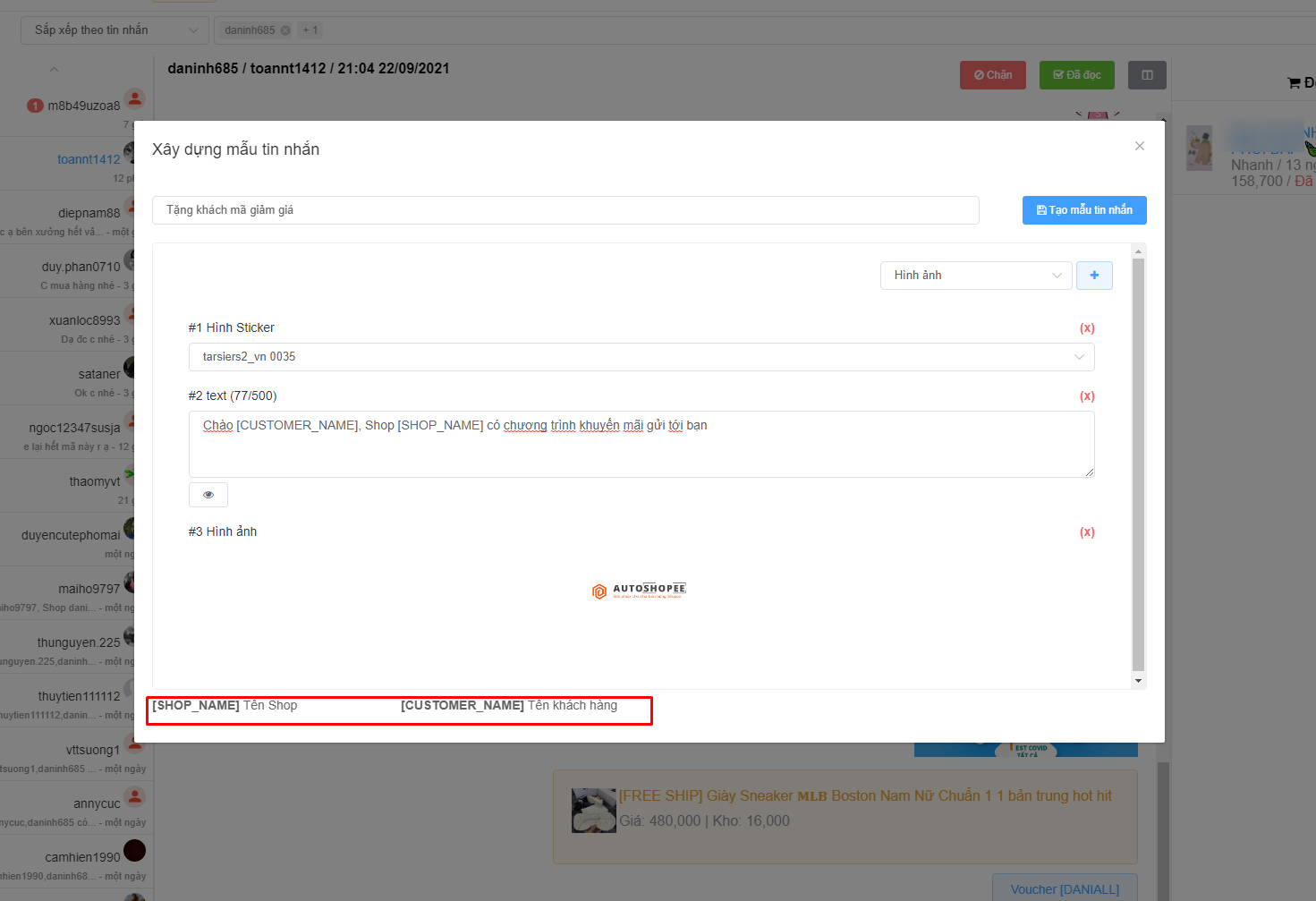
Task: Remove the daninh685 filter tag
Action: click(x=285, y=30)
